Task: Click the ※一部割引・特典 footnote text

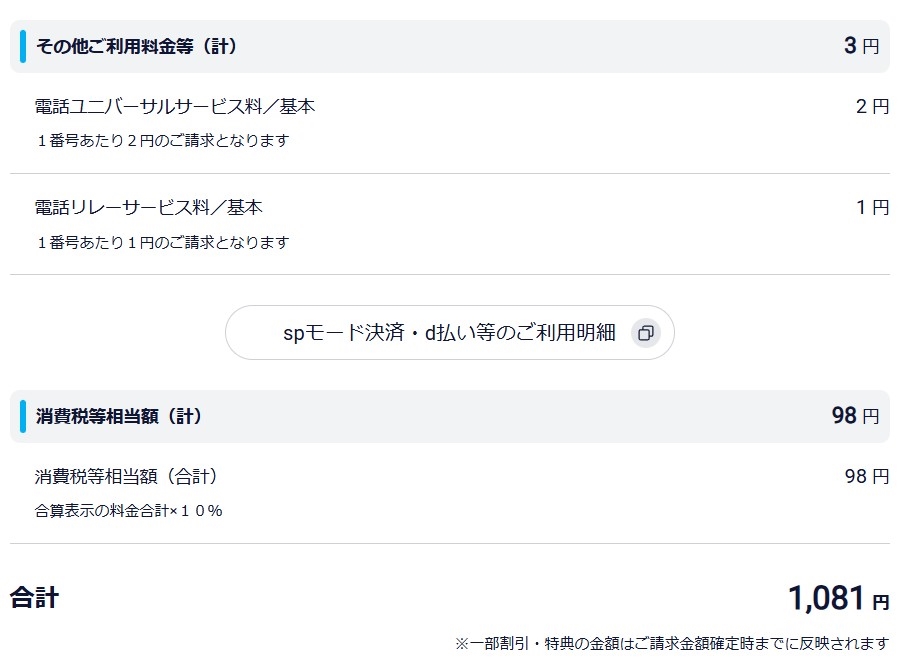Action: [x=671, y=642]
